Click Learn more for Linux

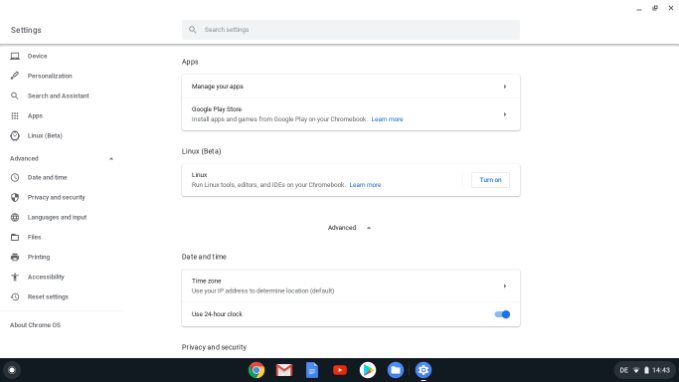[365, 185]
